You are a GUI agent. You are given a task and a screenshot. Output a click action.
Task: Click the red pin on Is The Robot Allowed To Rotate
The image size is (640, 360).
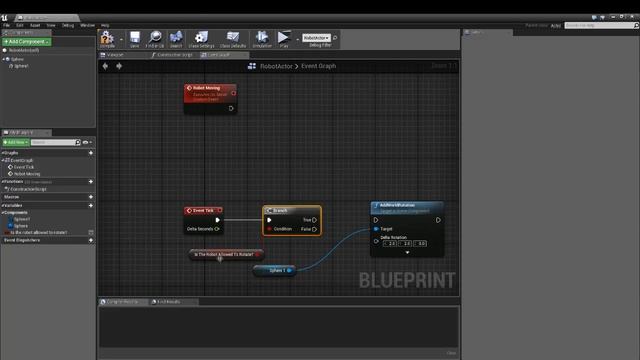click(257, 254)
